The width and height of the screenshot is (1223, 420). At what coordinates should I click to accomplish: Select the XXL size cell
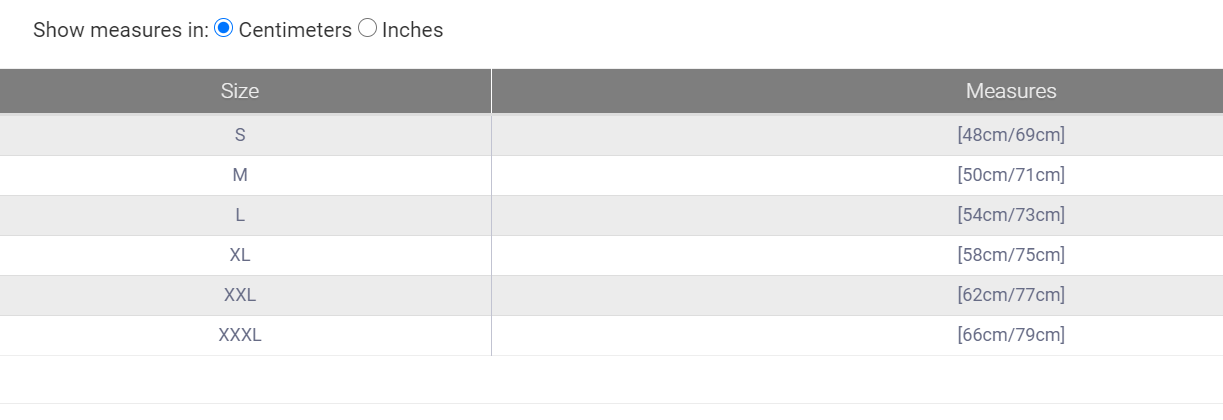pyautogui.click(x=240, y=295)
